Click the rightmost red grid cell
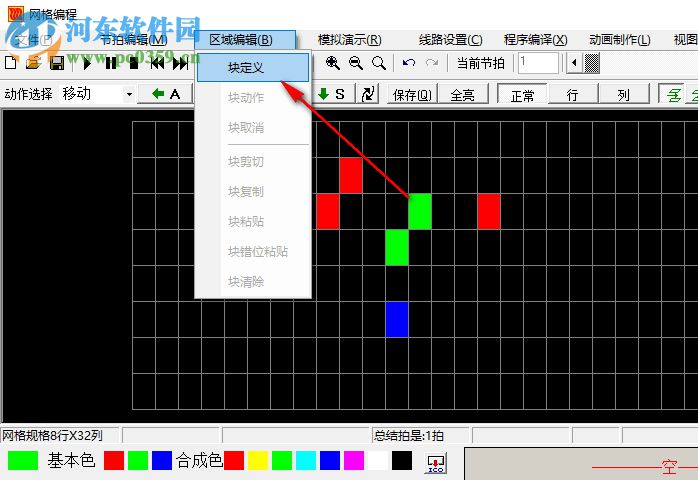Image resolution: width=698 pixels, height=480 pixels. [x=489, y=212]
